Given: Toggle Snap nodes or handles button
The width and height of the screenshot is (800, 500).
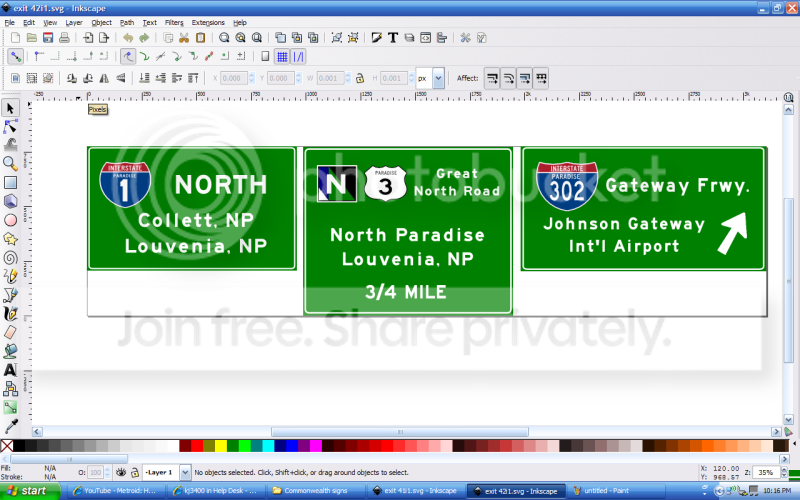Looking at the screenshot, I should pos(128,57).
